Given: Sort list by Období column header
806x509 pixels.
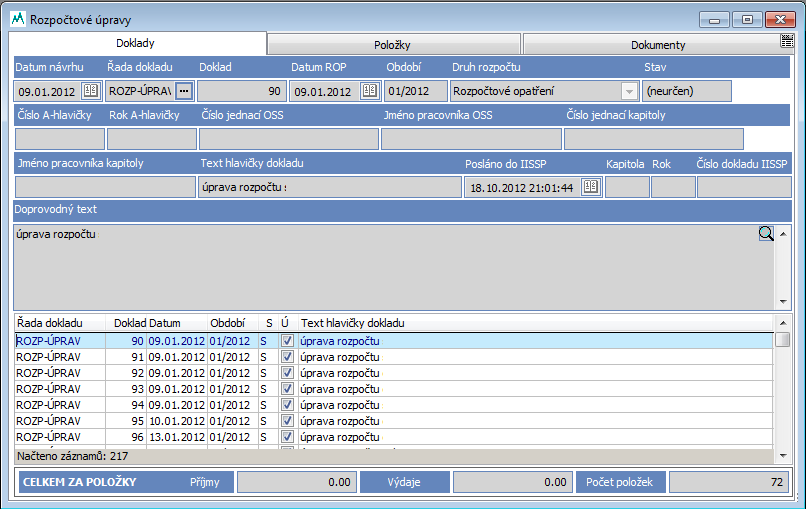Looking at the screenshot, I should pos(227,323).
